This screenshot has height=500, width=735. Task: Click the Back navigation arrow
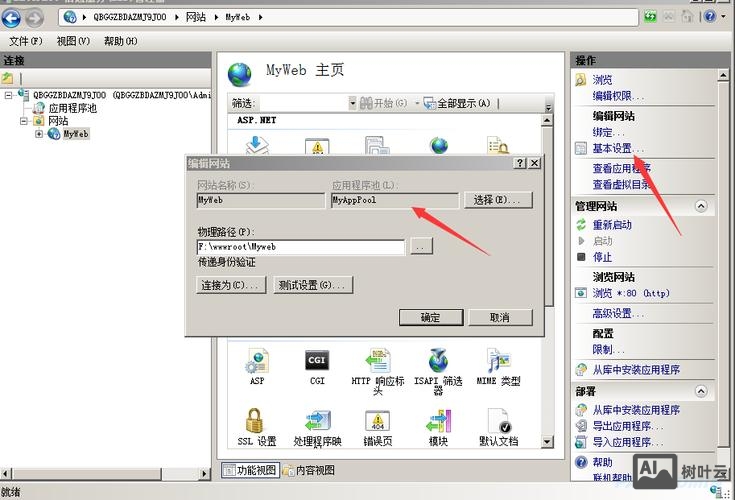pos(11,18)
